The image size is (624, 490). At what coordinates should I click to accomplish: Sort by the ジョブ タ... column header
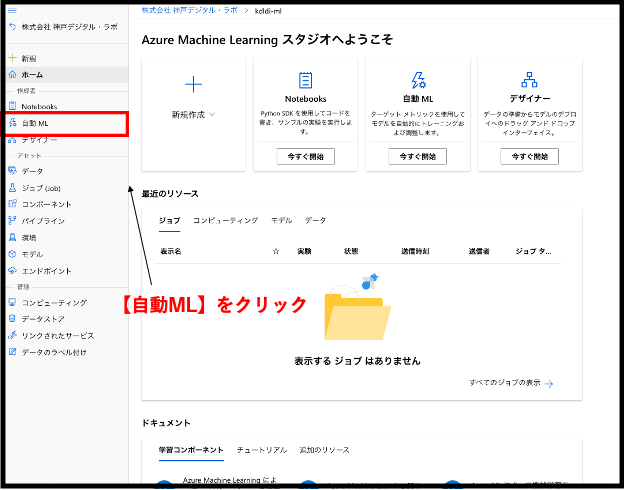pyautogui.click(x=534, y=251)
